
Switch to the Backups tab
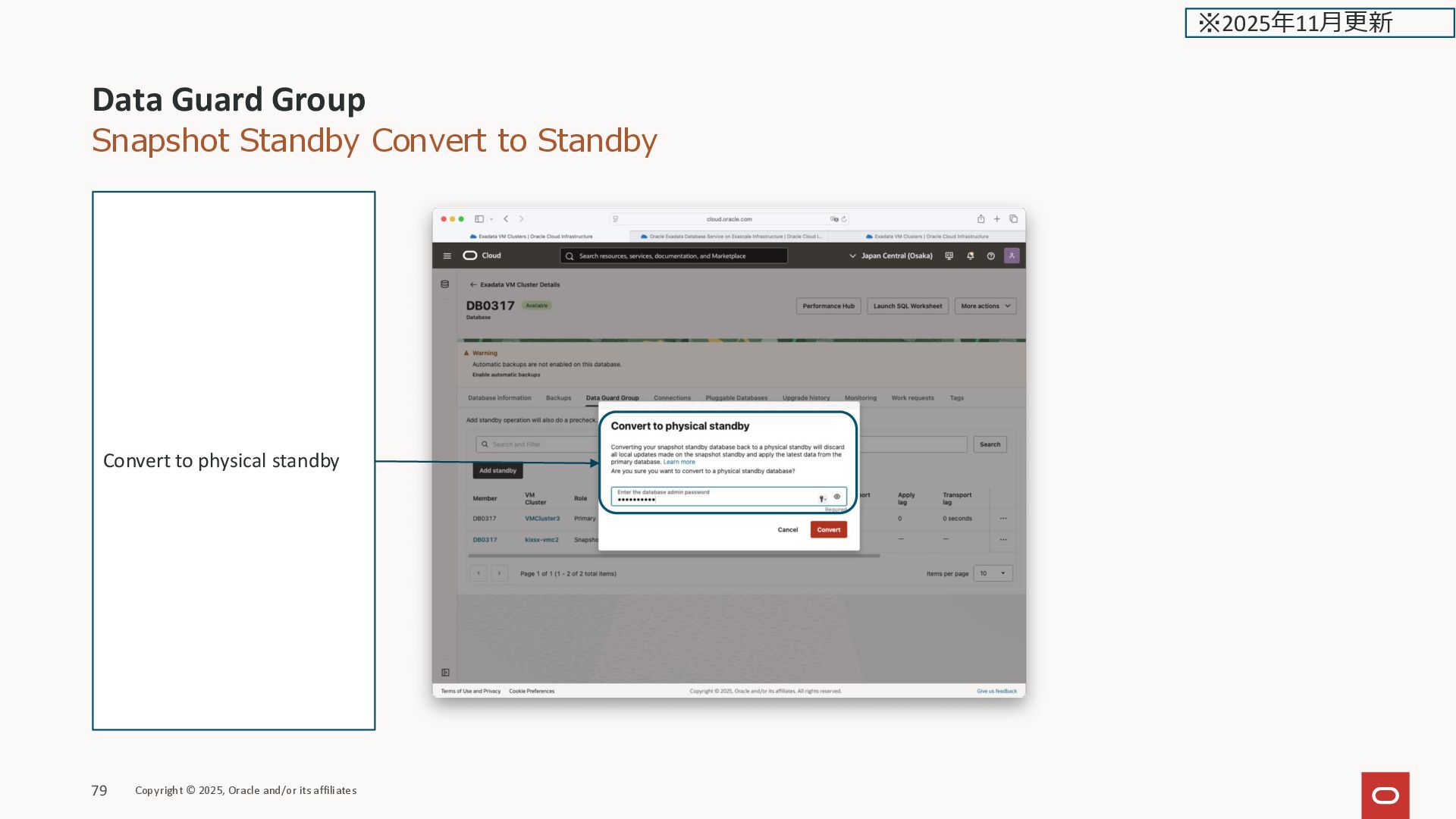tap(558, 398)
